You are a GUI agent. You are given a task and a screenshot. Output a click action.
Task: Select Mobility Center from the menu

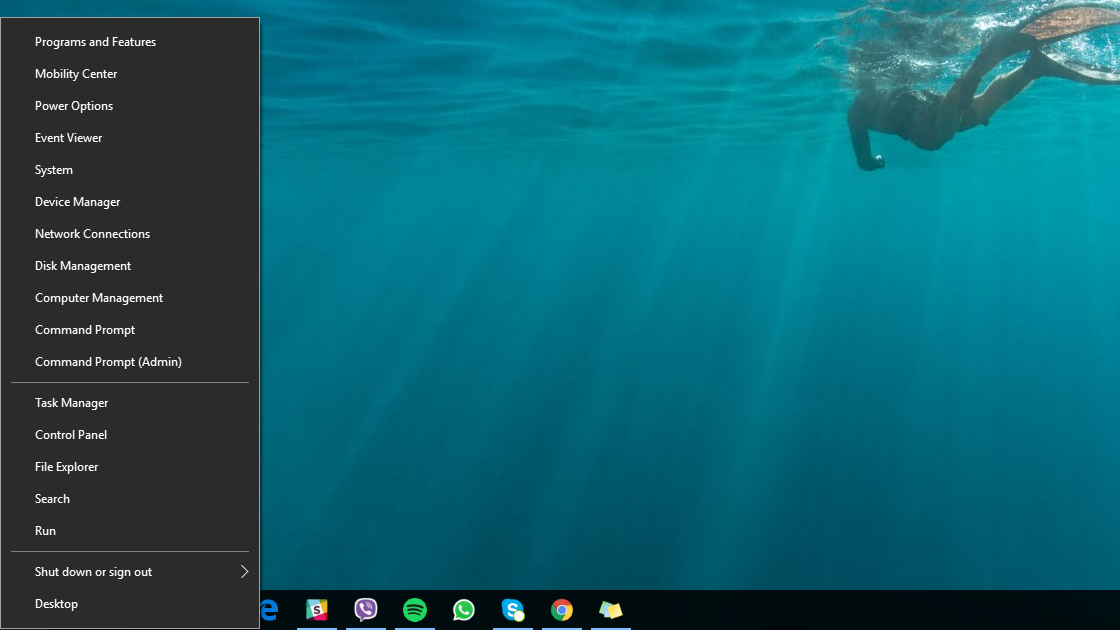[x=76, y=74]
